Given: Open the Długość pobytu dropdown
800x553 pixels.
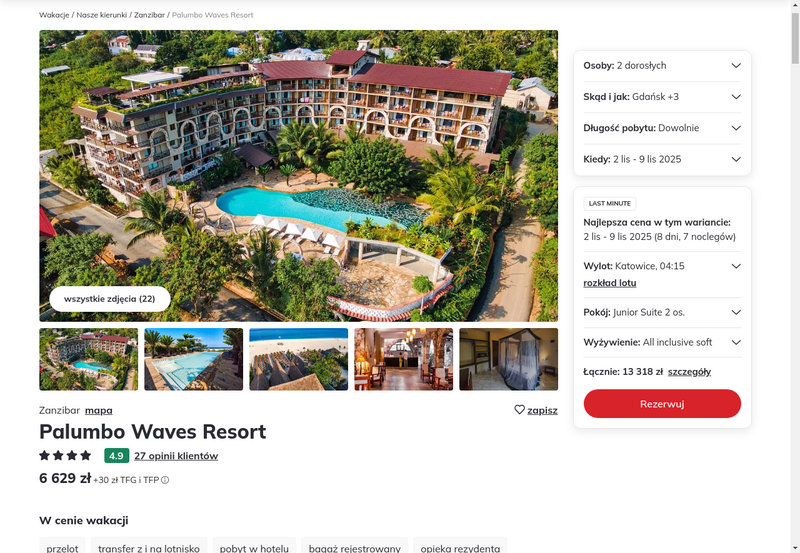Looking at the screenshot, I should 662,128.
